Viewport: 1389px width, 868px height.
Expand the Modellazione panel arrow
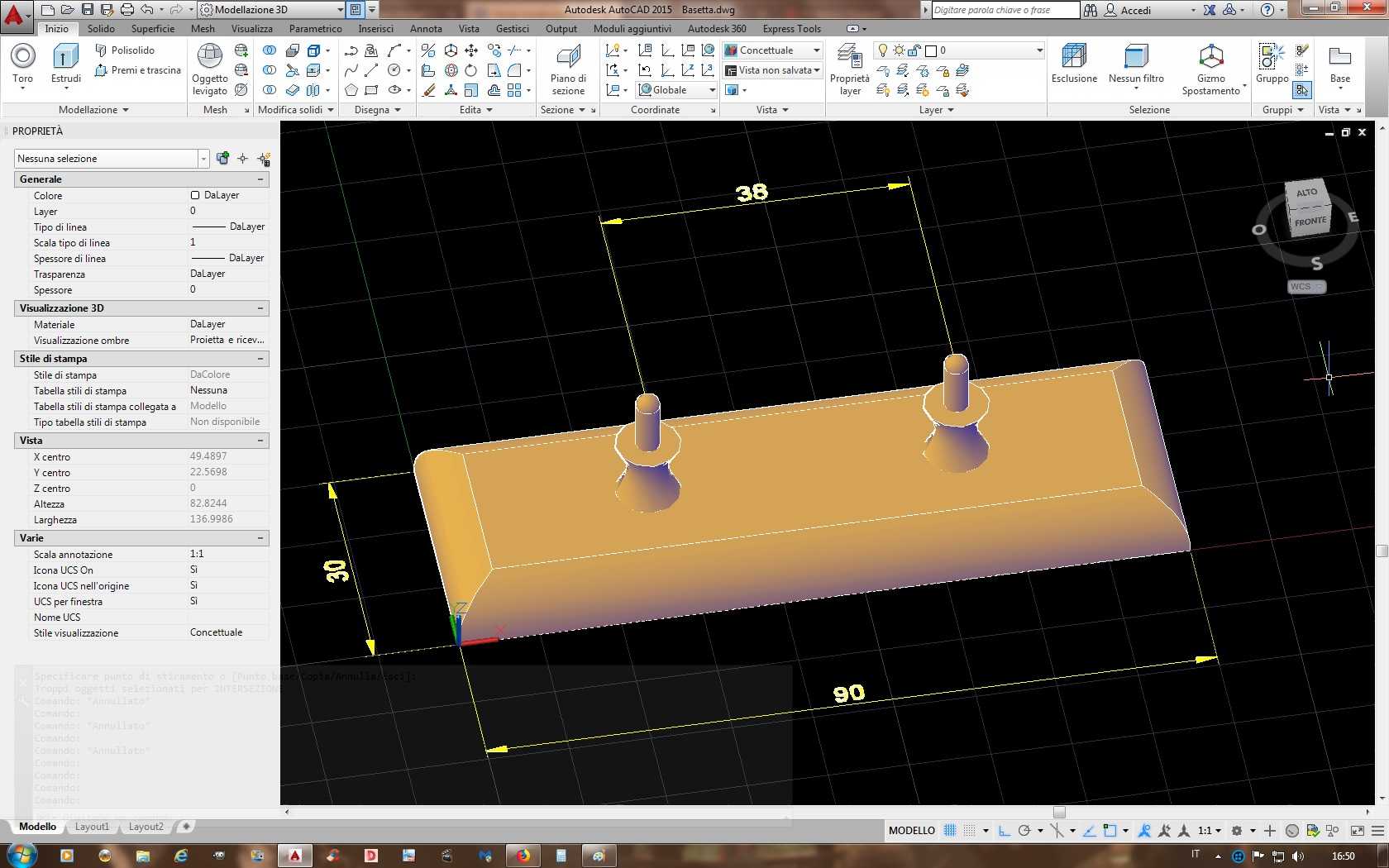(x=126, y=110)
